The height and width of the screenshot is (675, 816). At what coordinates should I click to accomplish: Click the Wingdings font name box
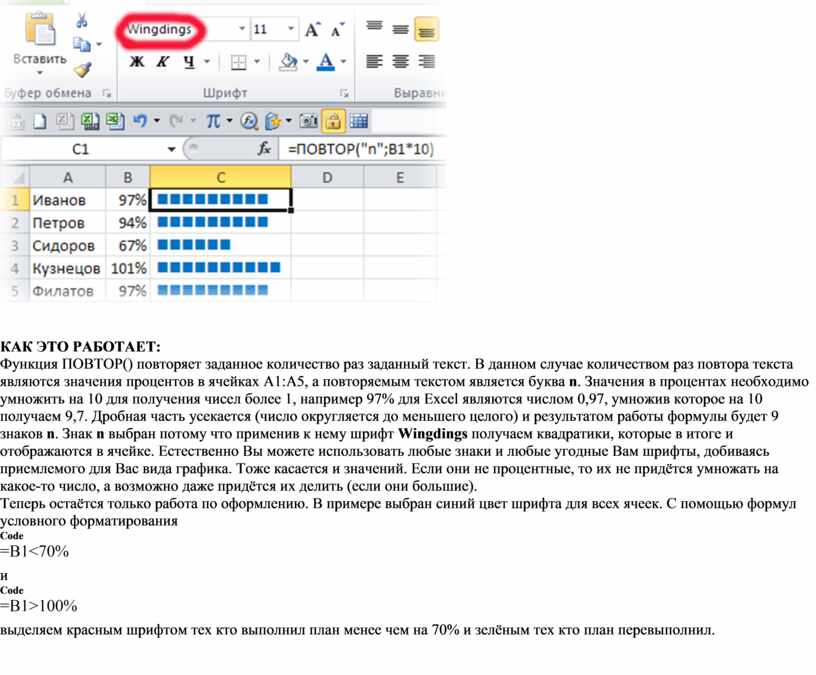(x=180, y=29)
